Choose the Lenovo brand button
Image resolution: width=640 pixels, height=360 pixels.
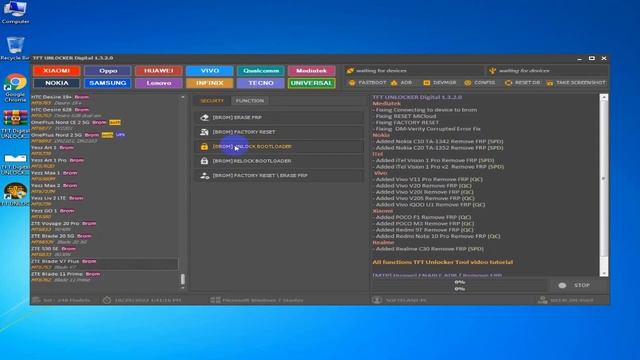(x=159, y=83)
